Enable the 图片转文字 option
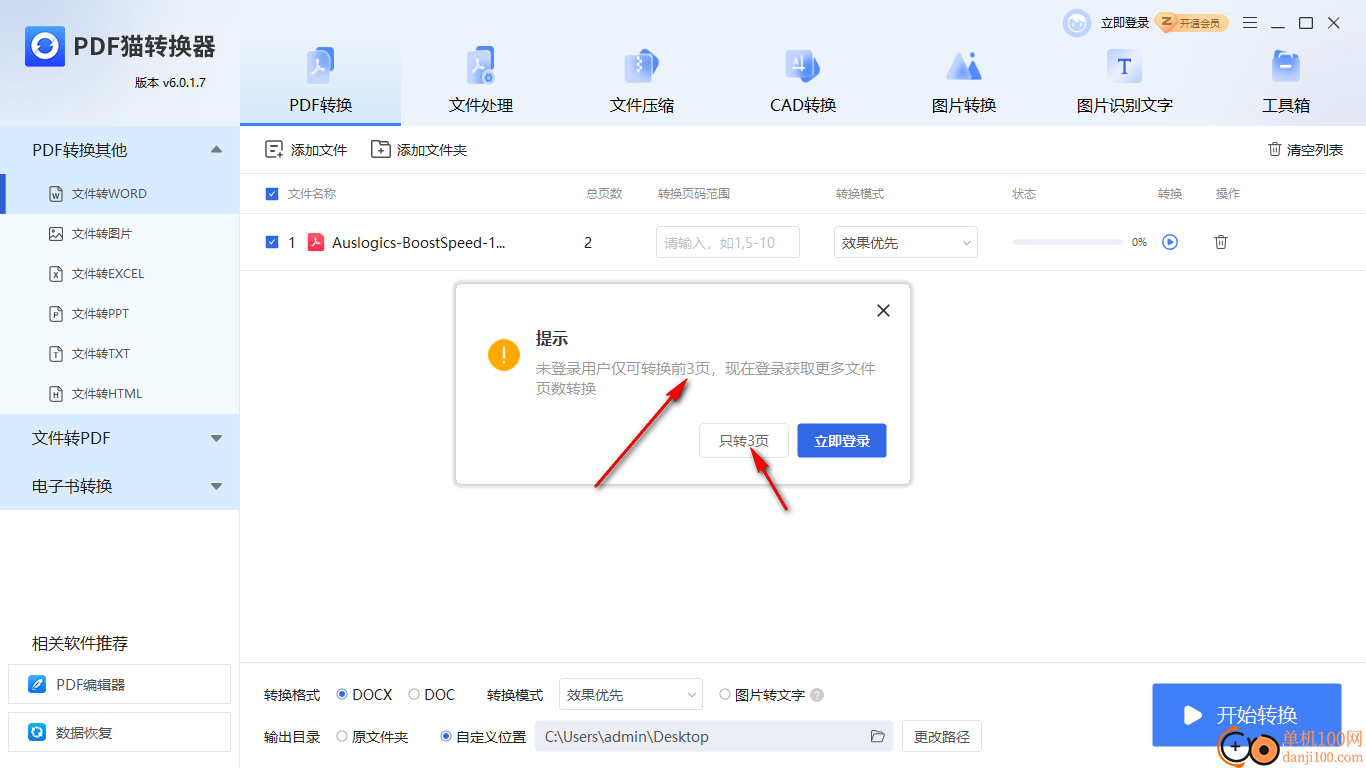The width and height of the screenshot is (1366, 768). [725, 695]
